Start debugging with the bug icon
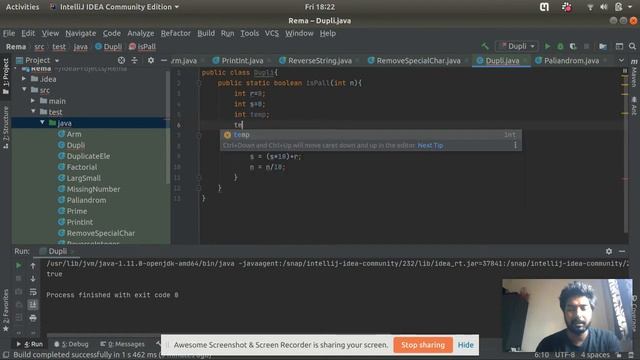 click(x=560, y=46)
